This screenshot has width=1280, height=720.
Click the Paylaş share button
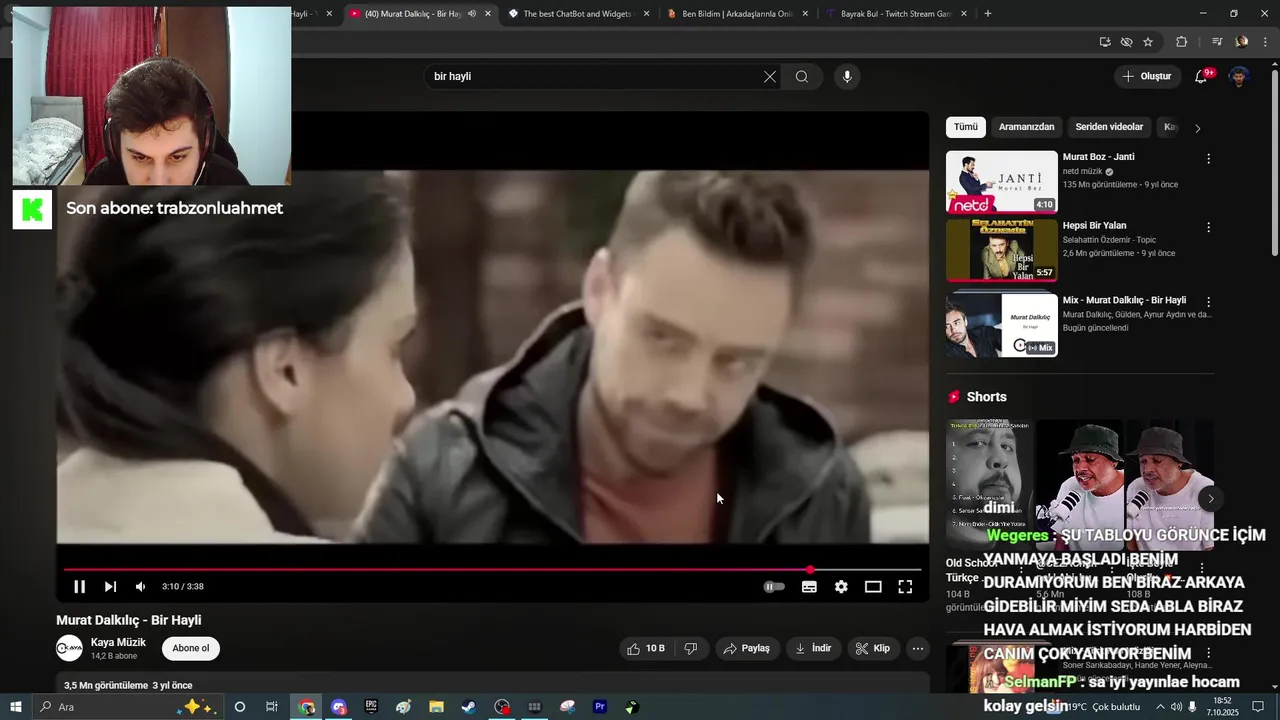click(x=746, y=649)
